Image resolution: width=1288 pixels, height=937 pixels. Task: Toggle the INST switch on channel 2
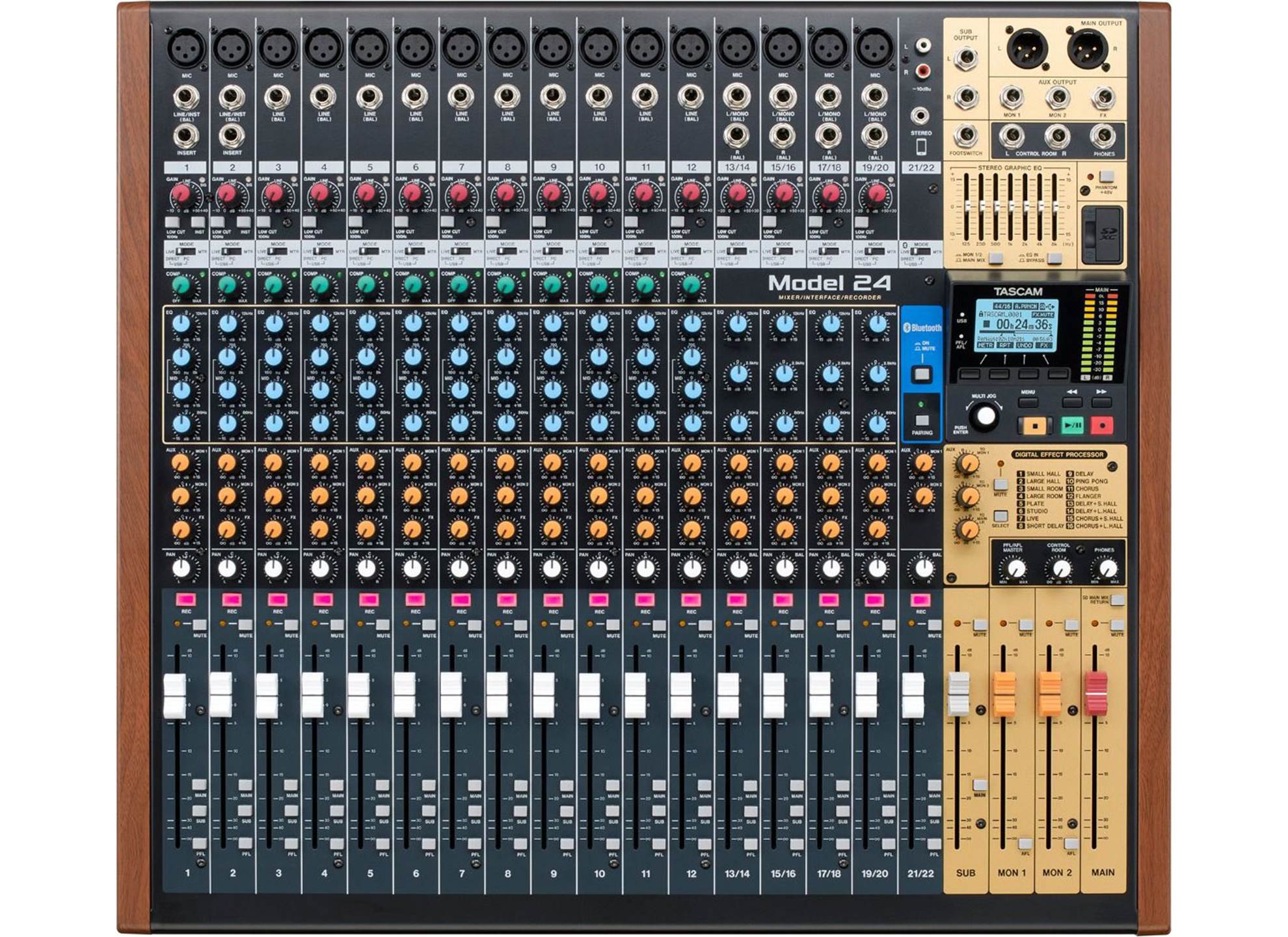coord(244,222)
